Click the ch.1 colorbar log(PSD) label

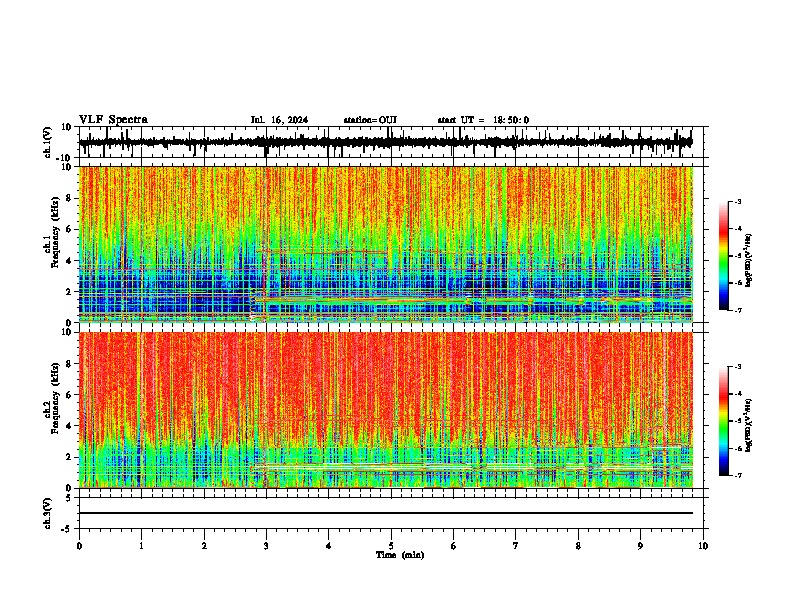tap(749, 261)
